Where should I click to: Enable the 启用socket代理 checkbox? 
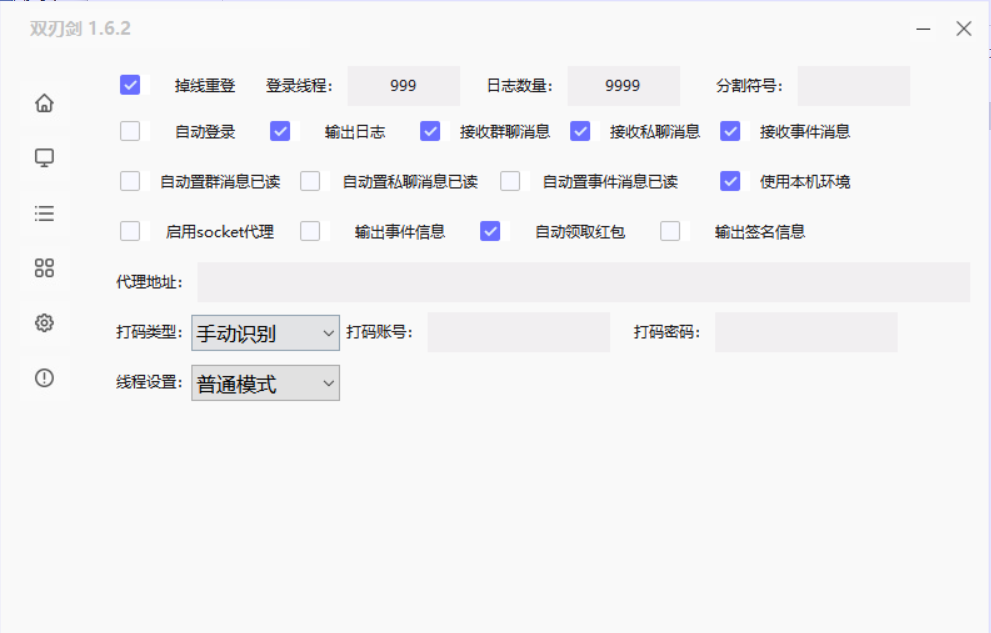(130, 231)
